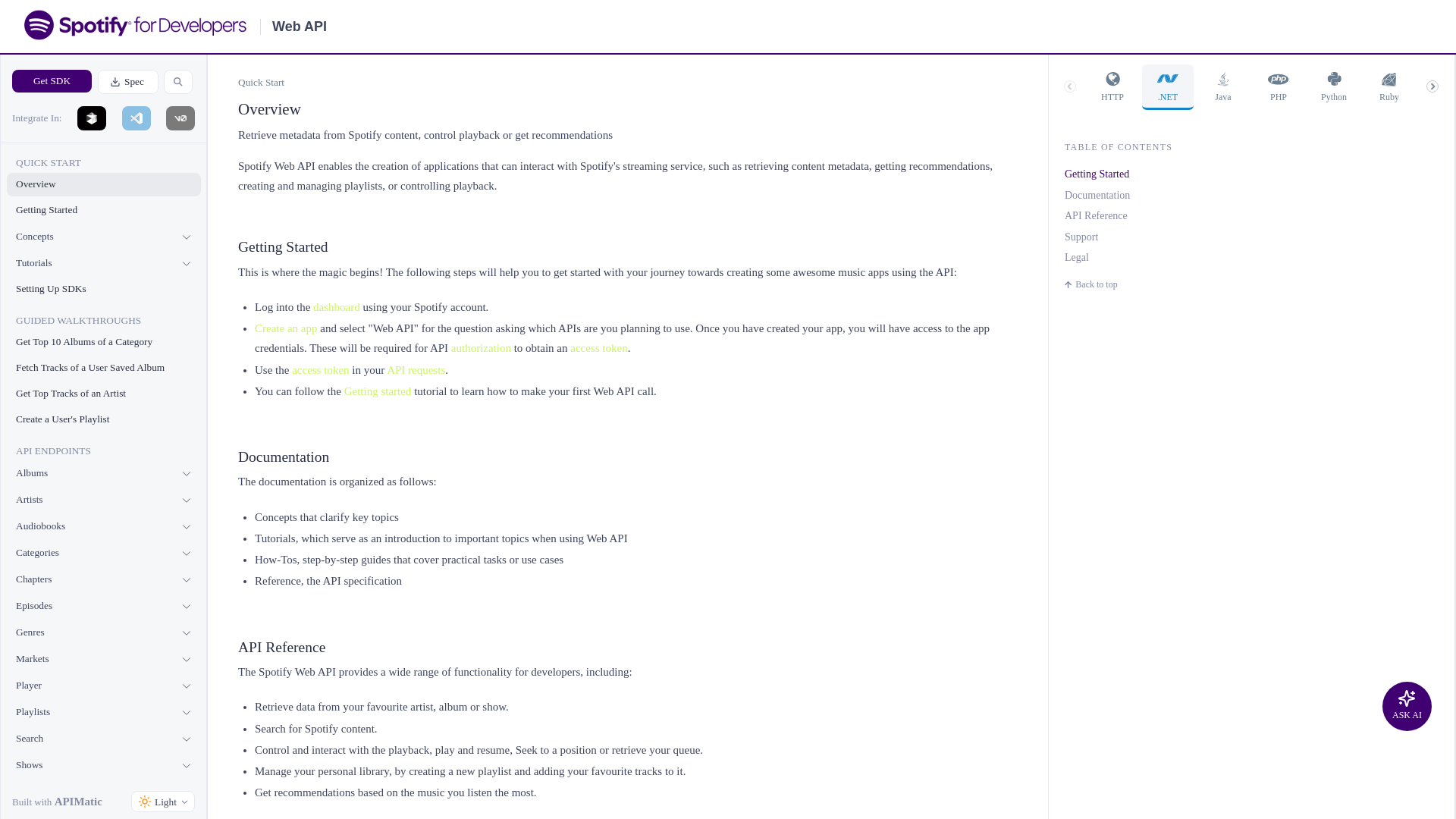Follow the Create an app link
Image resolution: width=1456 pixels, height=819 pixels.
286,328
